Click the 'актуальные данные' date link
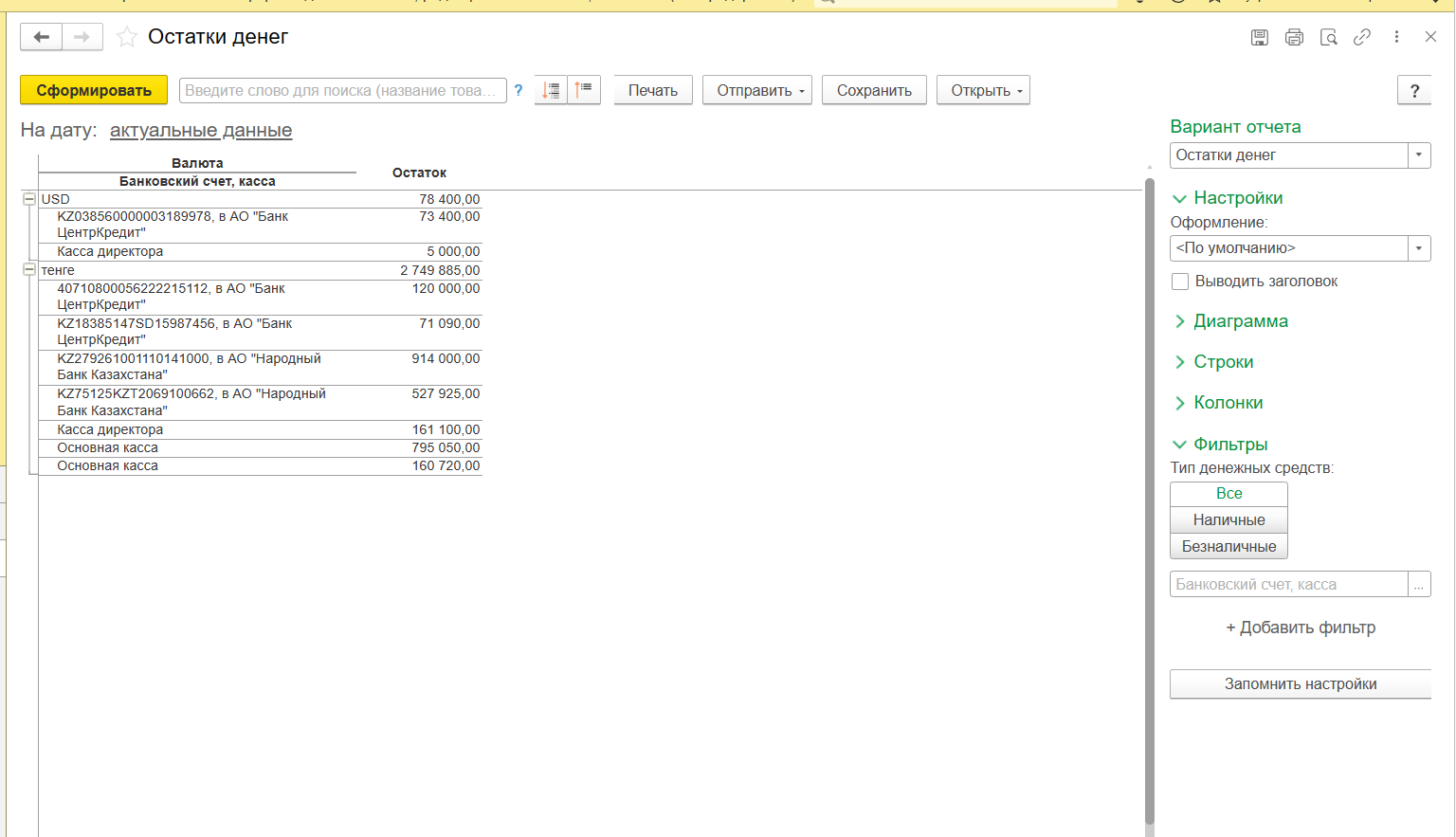The height and width of the screenshot is (837, 1456). click(x=201, y=131)
